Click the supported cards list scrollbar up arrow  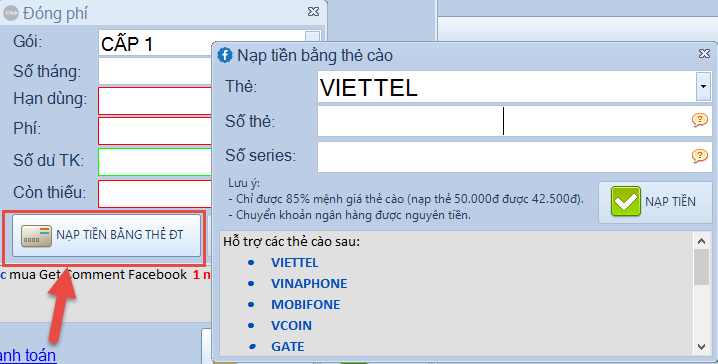click(701, 241)
